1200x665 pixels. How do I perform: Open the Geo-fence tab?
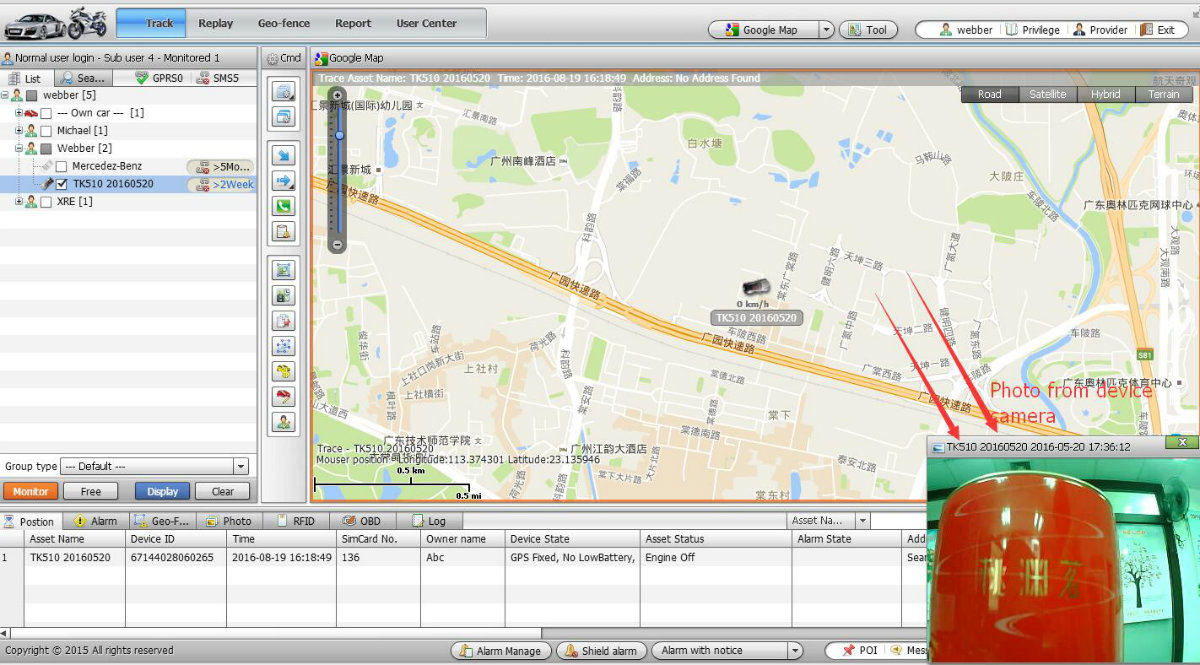(x=284, y=23)
